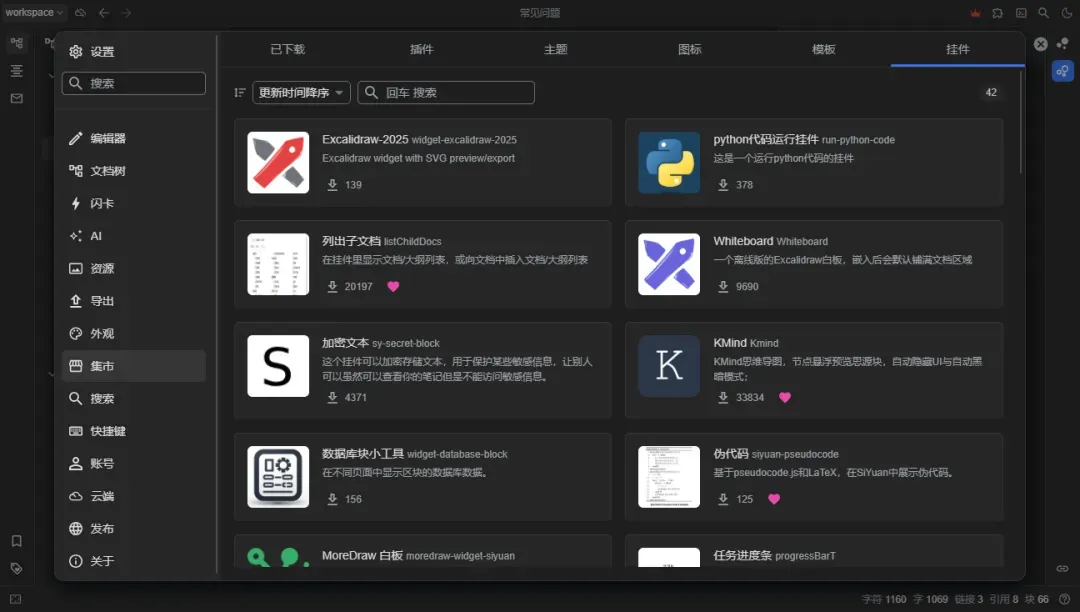This screenshot has width=1080, height=612.
Task: Open the inbox mail icon in left dock
Action: click(x=17, y=98)
